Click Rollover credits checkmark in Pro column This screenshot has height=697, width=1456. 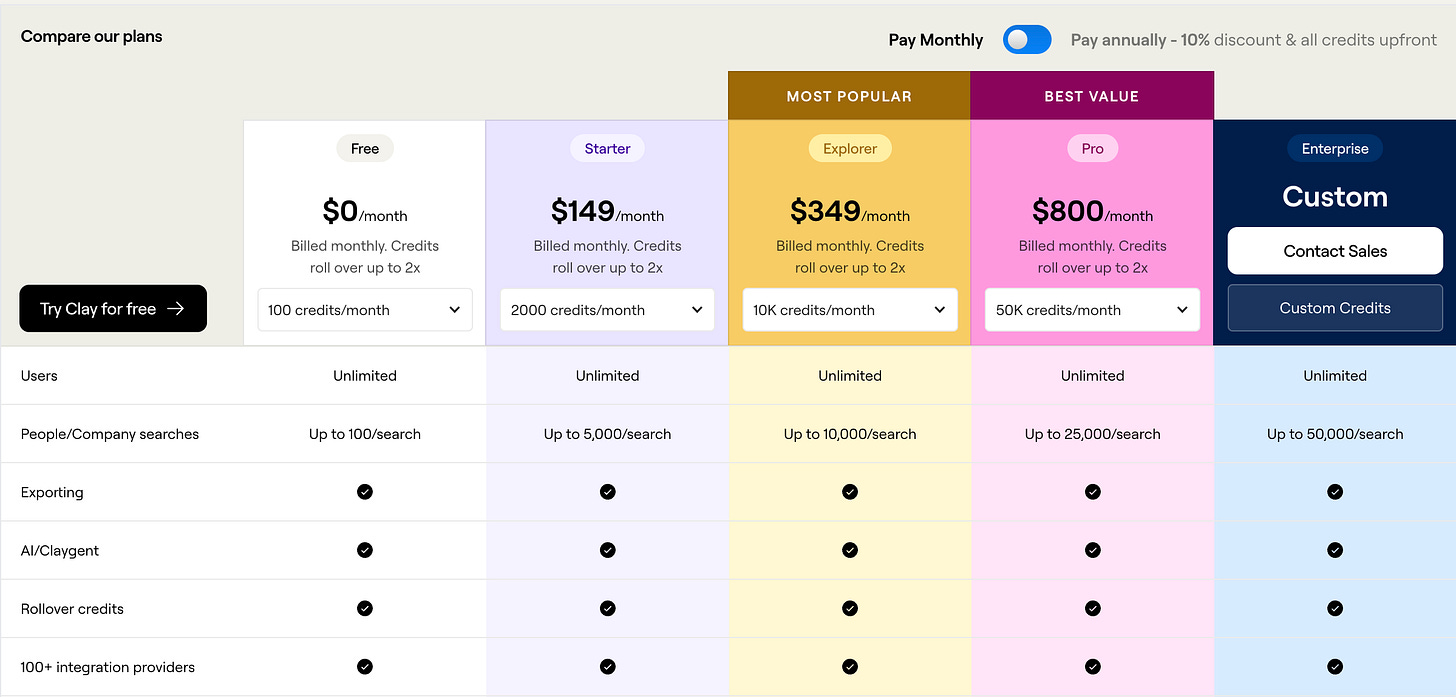[1092, 608]
